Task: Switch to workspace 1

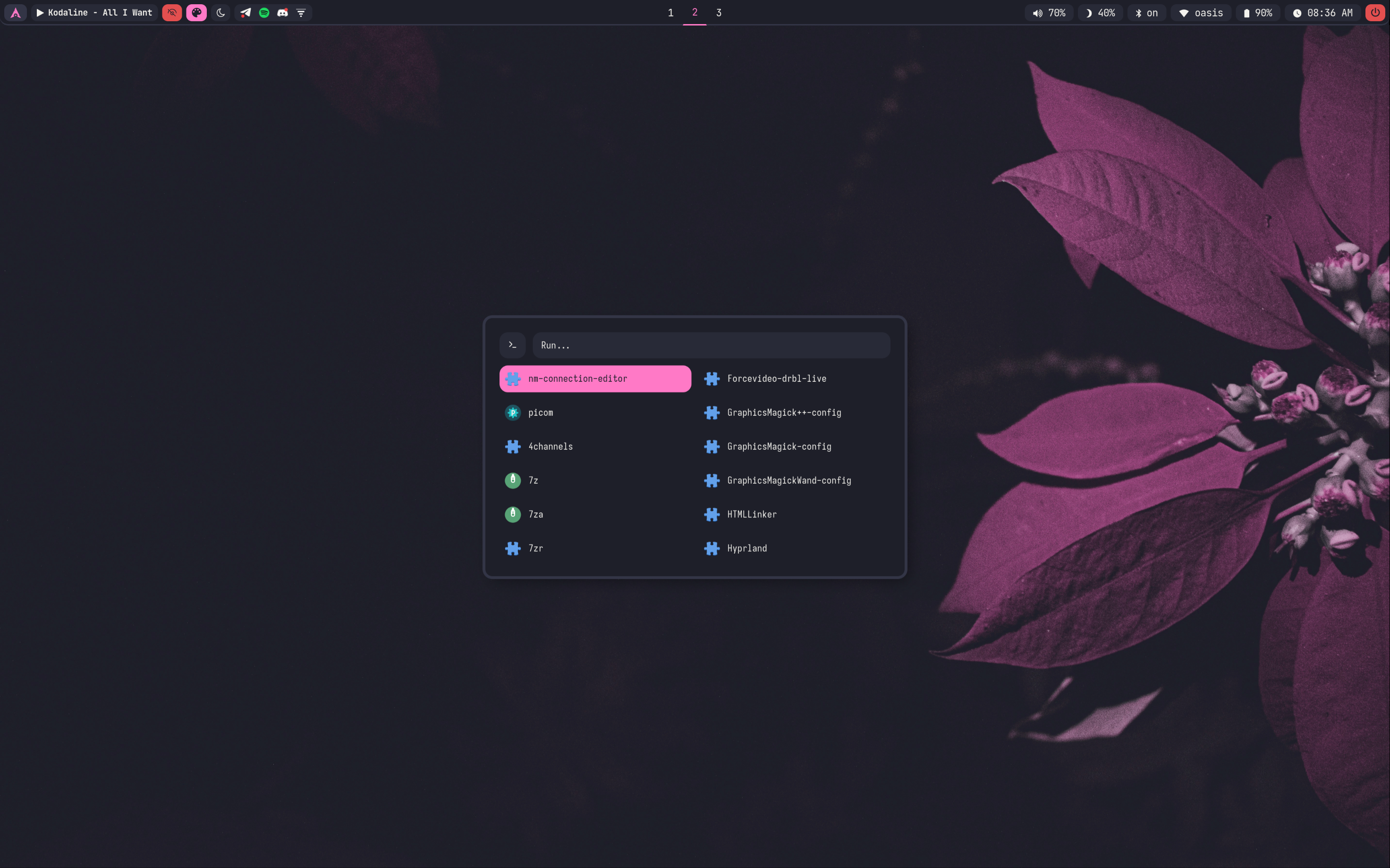Action: coord(670,13)
